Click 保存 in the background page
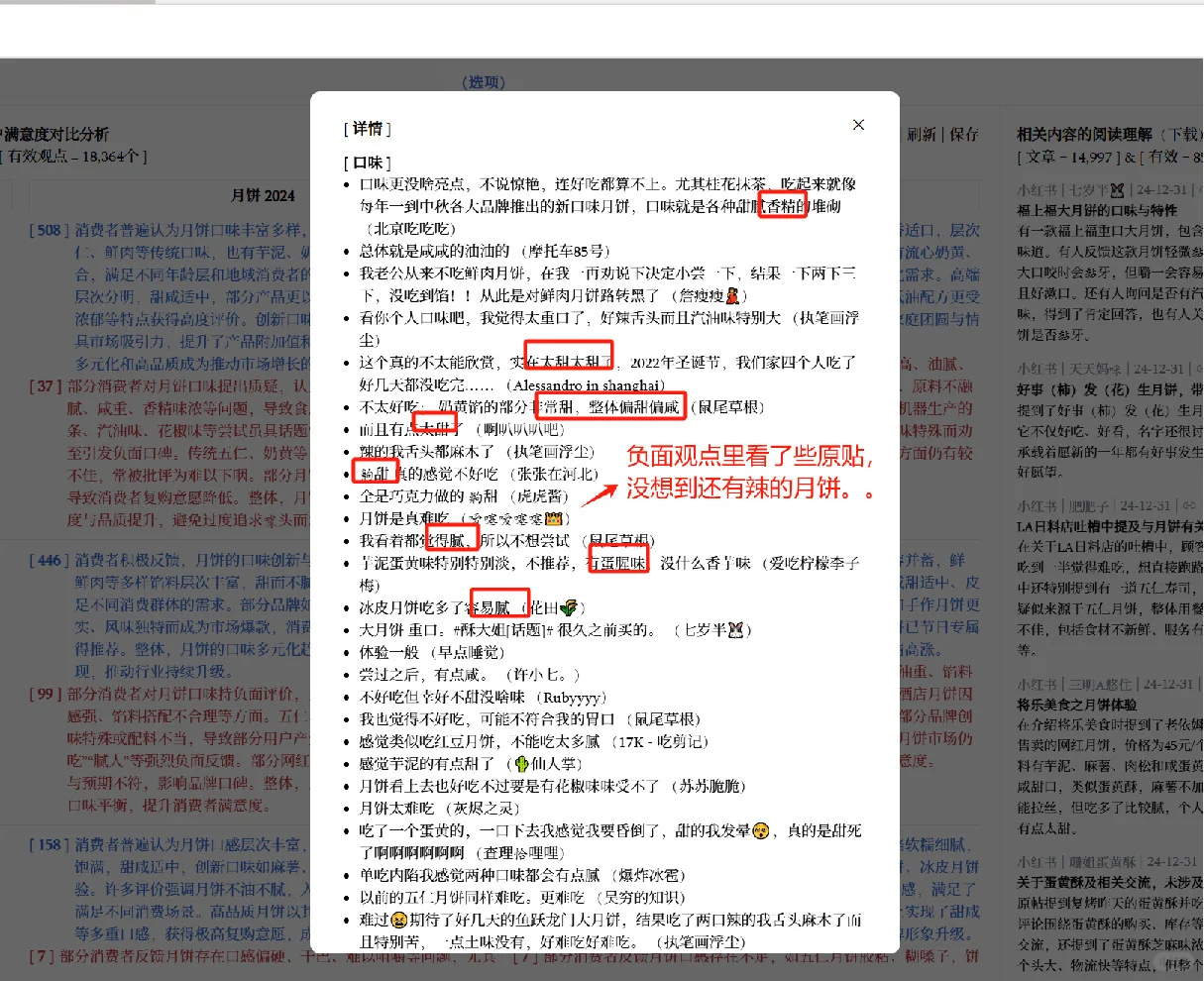The width and height of the screenshot is (1204, 981). [963, 134]
